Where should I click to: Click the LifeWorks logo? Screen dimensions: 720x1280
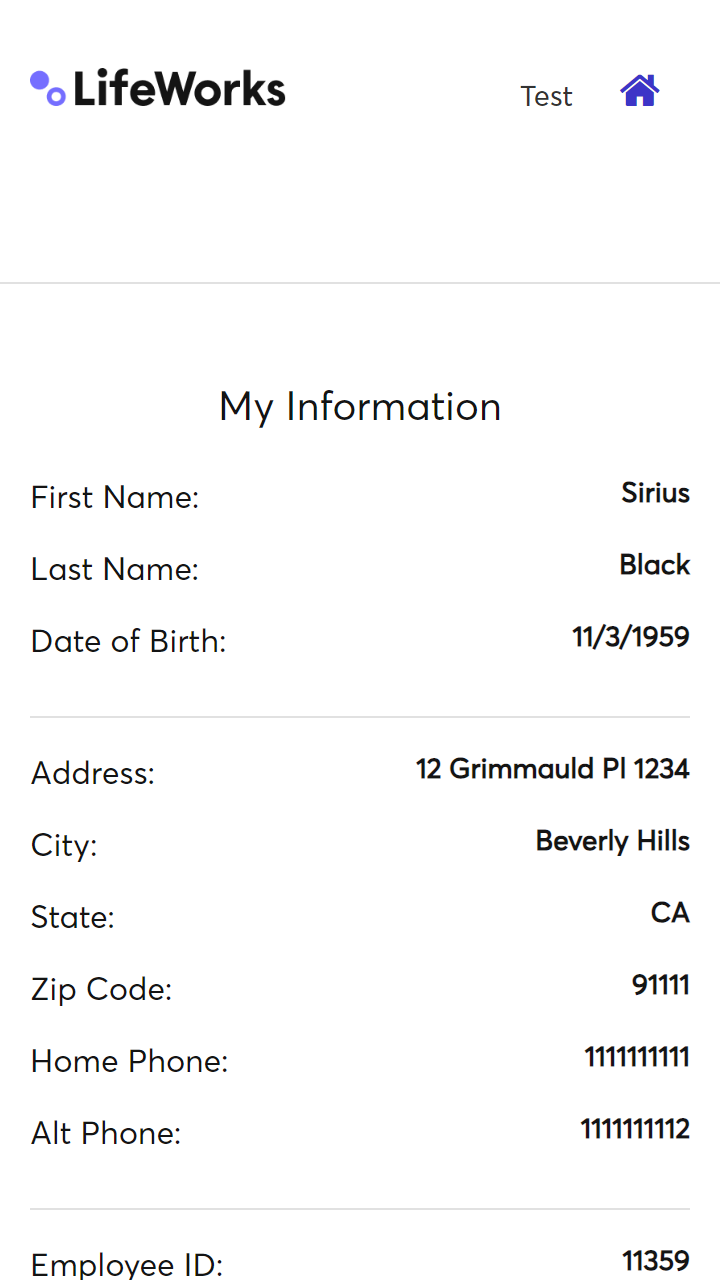[158, 89]
